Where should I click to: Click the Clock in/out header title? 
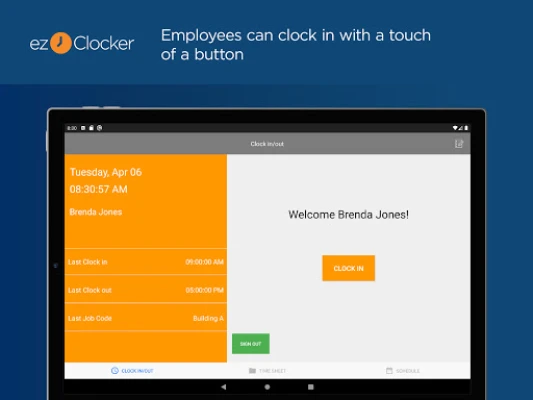click(x=267, y=144)
